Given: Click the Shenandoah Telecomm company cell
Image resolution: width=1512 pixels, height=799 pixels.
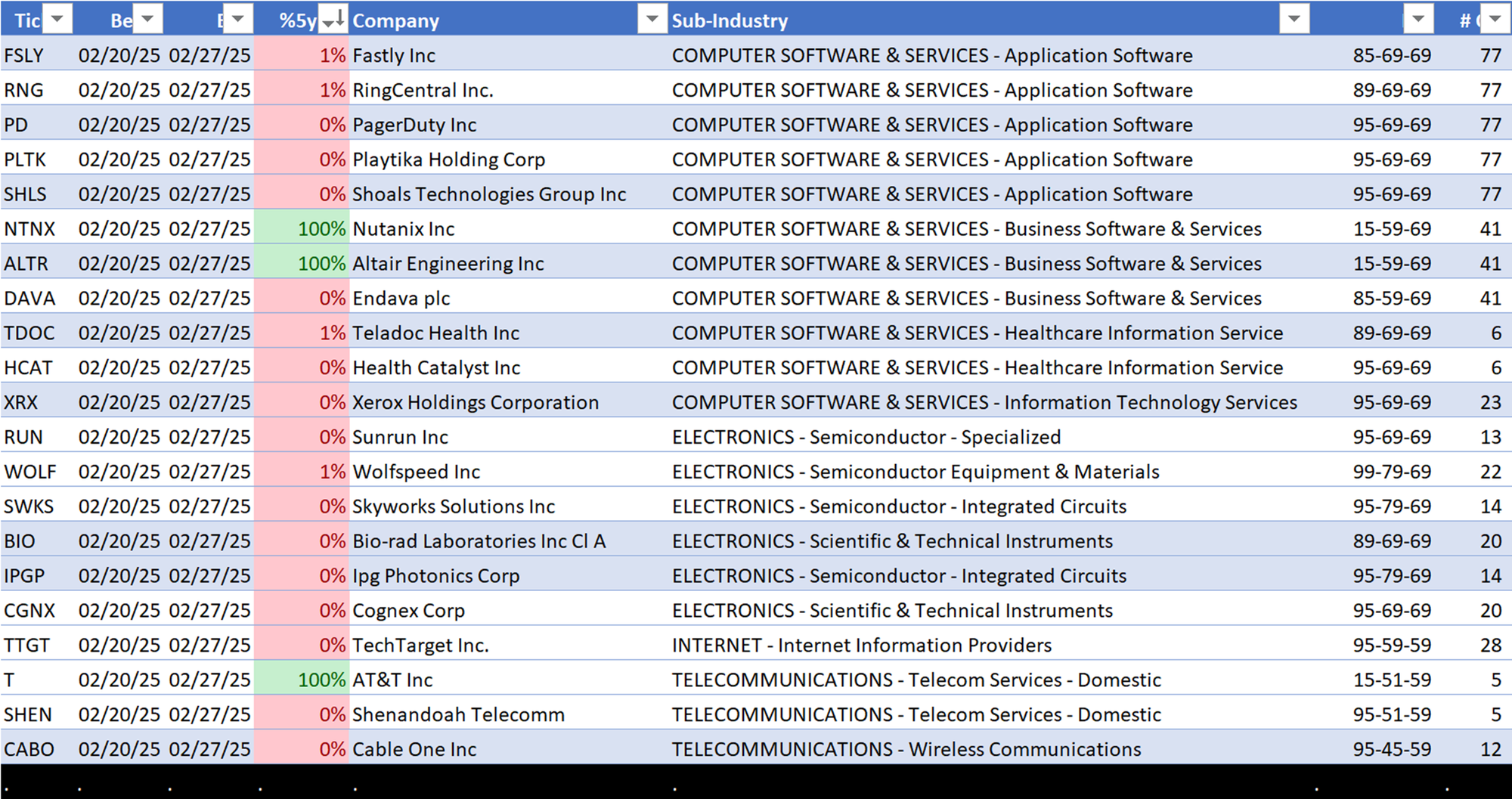Looking at the screenshot, I should (509, 715).
